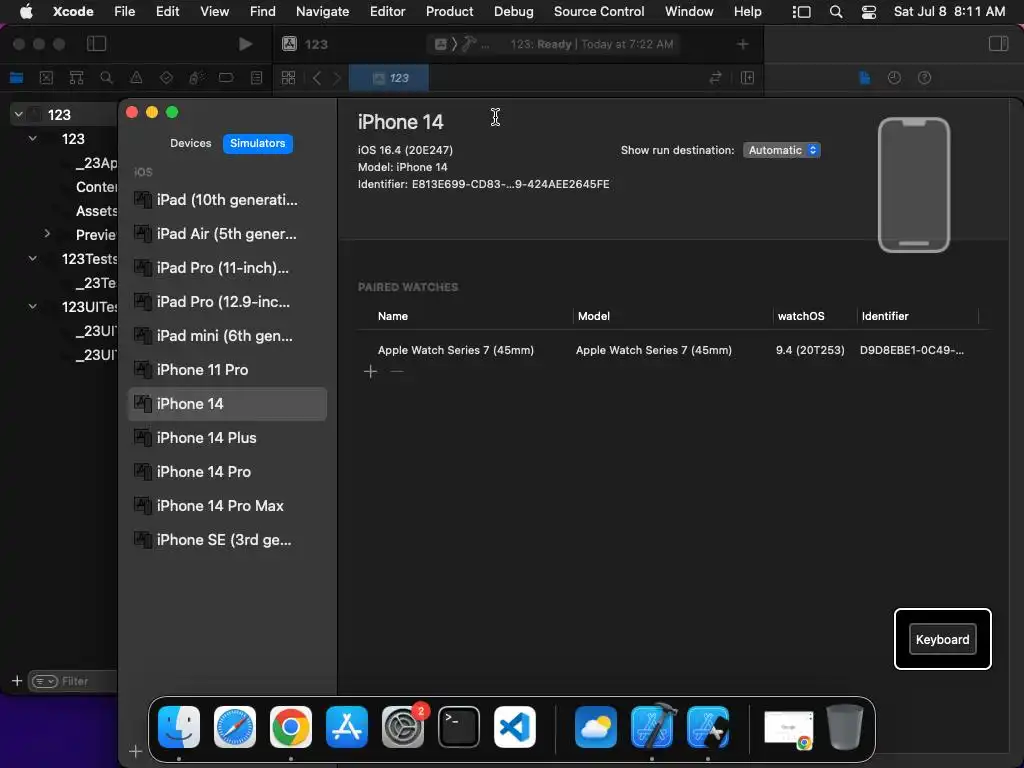Select iPhone SE (3rd generation) simulator
This screenshot has height=768, width=1024.
pos(227,539)
